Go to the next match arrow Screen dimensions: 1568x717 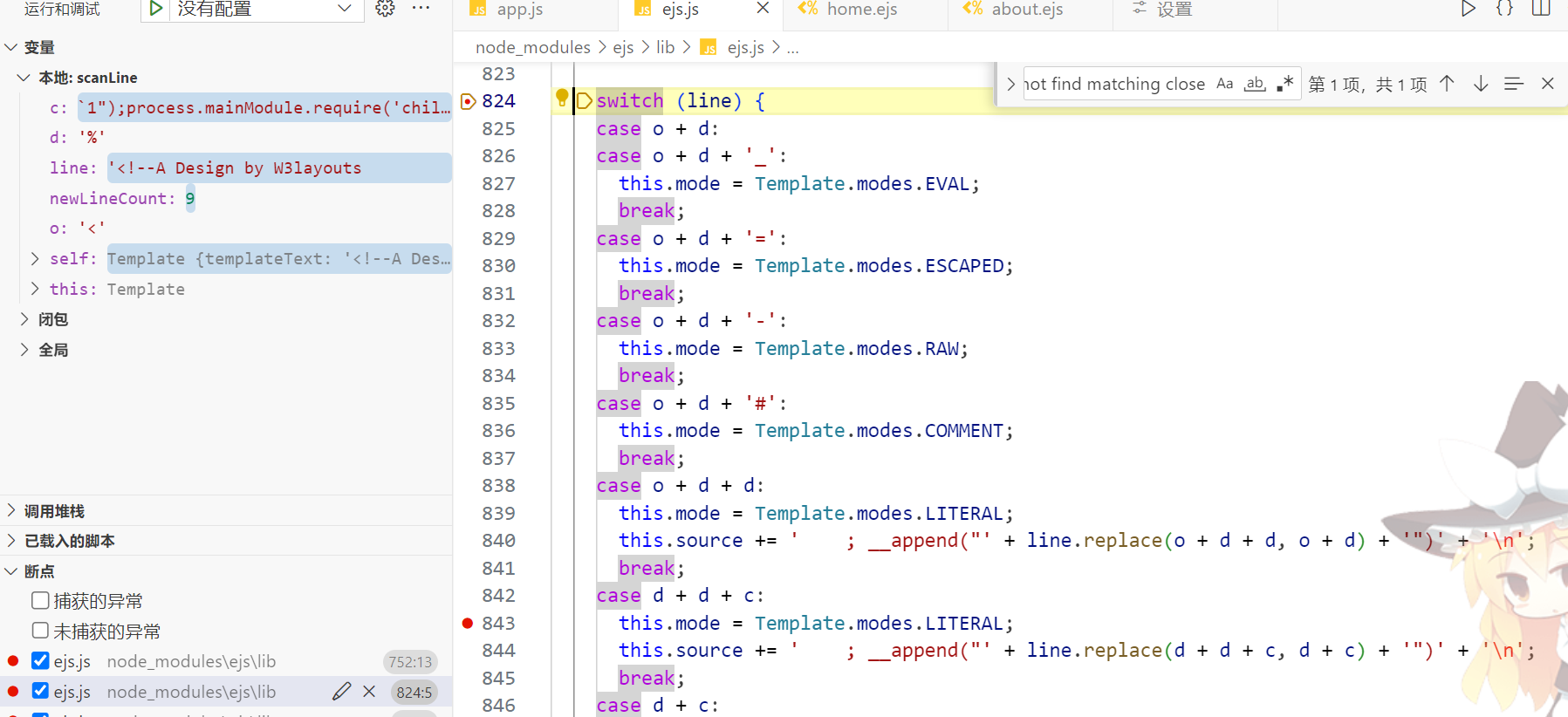coord(1481,84)
